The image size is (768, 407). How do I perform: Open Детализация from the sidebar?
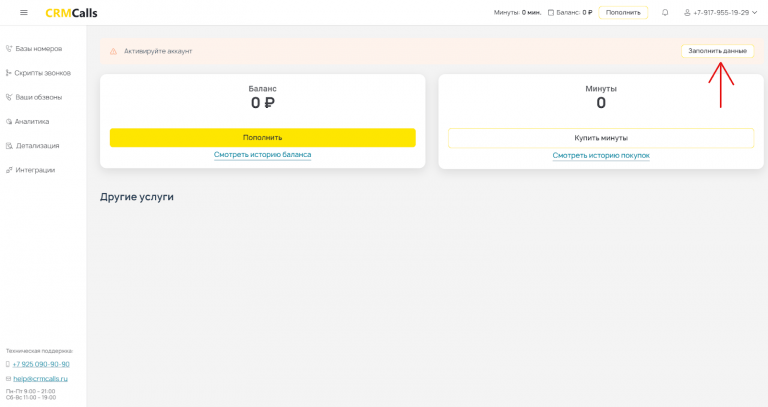37,146
